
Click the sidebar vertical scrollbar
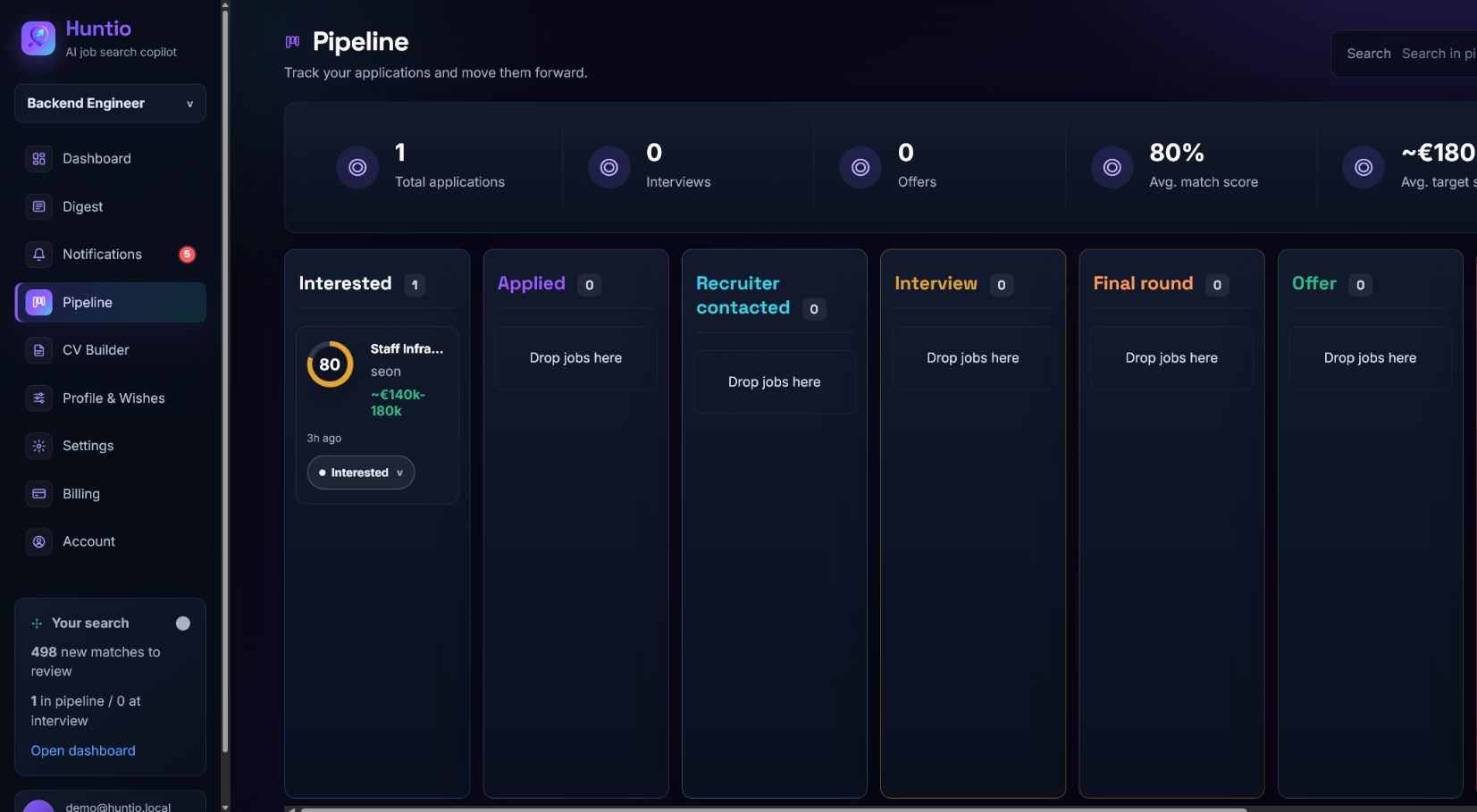[x=225, y=380]
